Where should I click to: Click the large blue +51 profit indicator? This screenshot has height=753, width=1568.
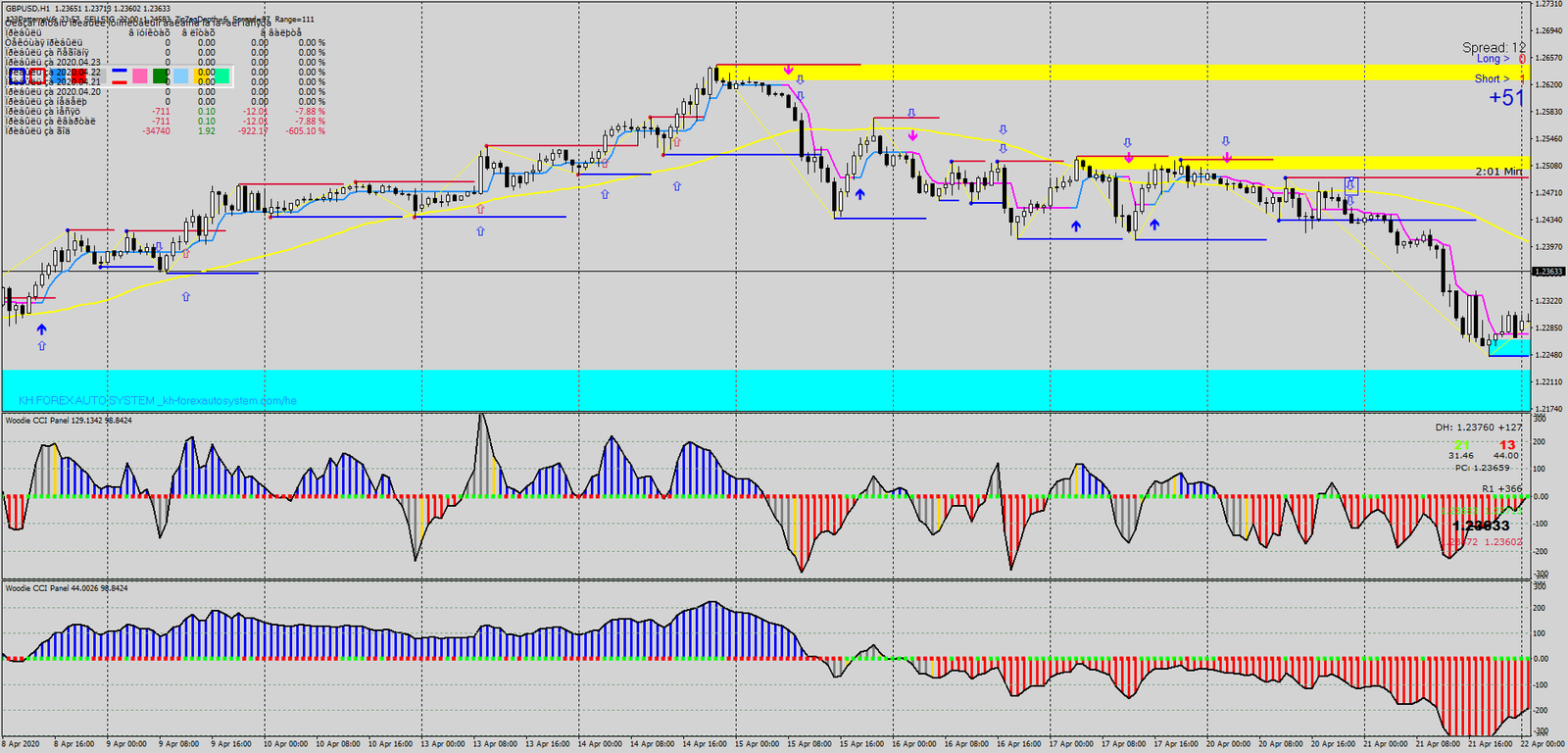[x=1506, y=98]
